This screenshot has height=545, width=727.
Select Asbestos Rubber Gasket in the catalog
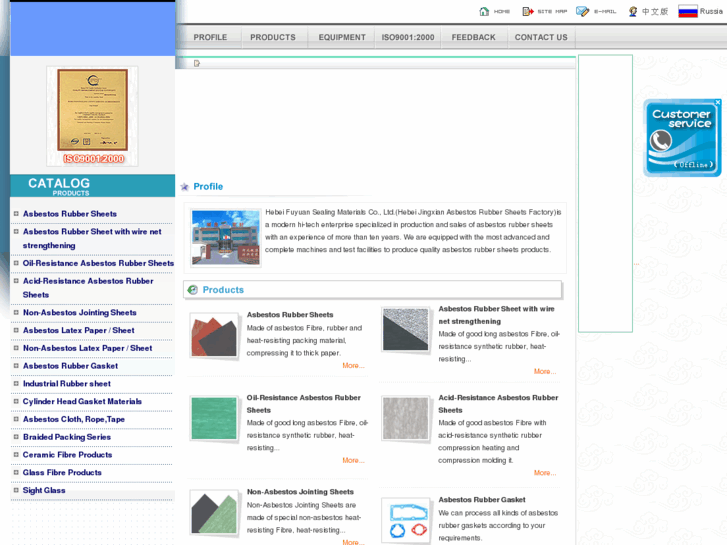70,366
